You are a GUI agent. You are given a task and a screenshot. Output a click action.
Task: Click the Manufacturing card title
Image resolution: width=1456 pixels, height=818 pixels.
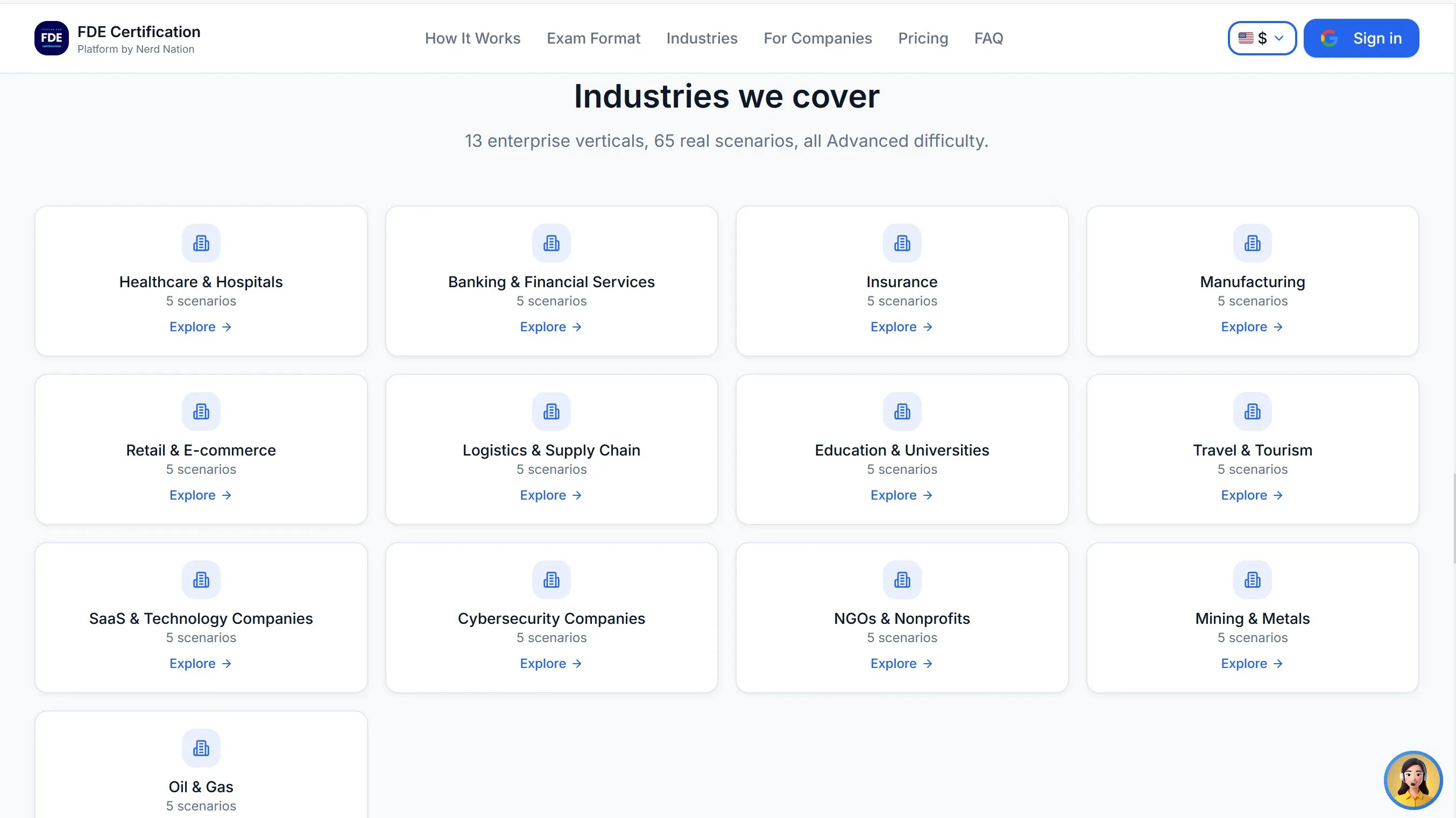click(1253, 282)
